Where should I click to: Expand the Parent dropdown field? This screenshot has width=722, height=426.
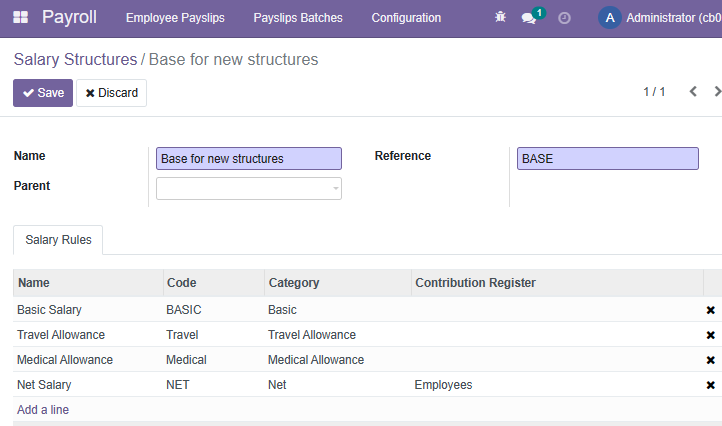tap(249, 188)
